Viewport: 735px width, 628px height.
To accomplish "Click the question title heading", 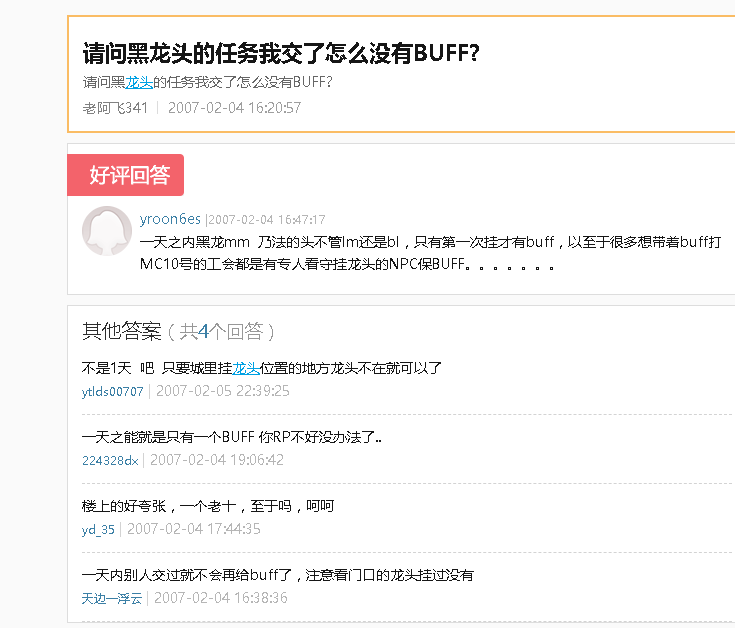I will [280, 53].
